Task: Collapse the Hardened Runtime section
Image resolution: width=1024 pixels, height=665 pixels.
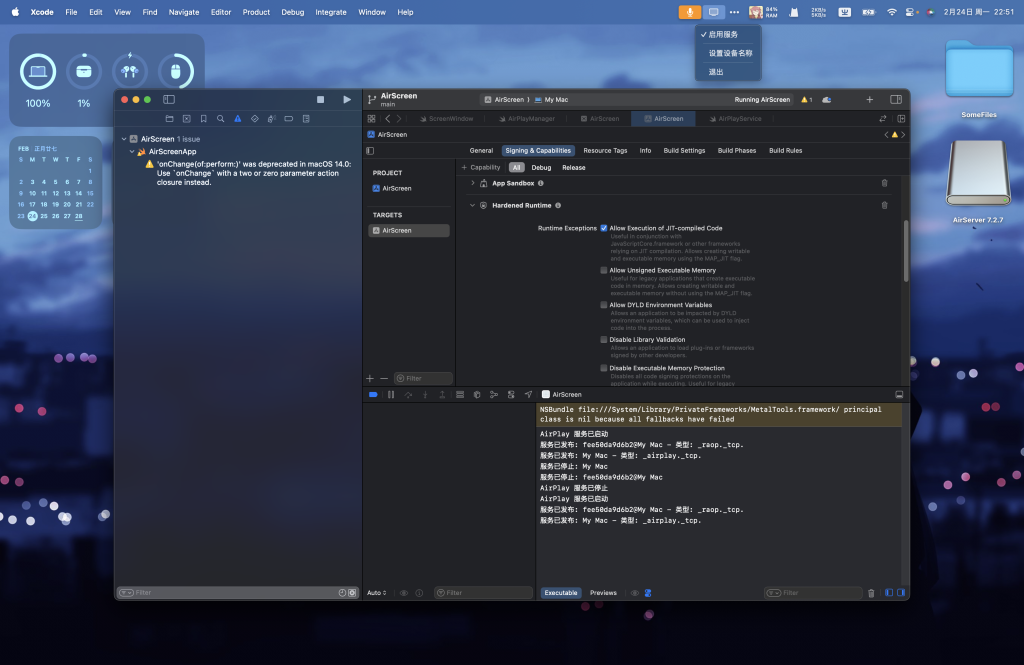Action: click(x=473, y=205)
